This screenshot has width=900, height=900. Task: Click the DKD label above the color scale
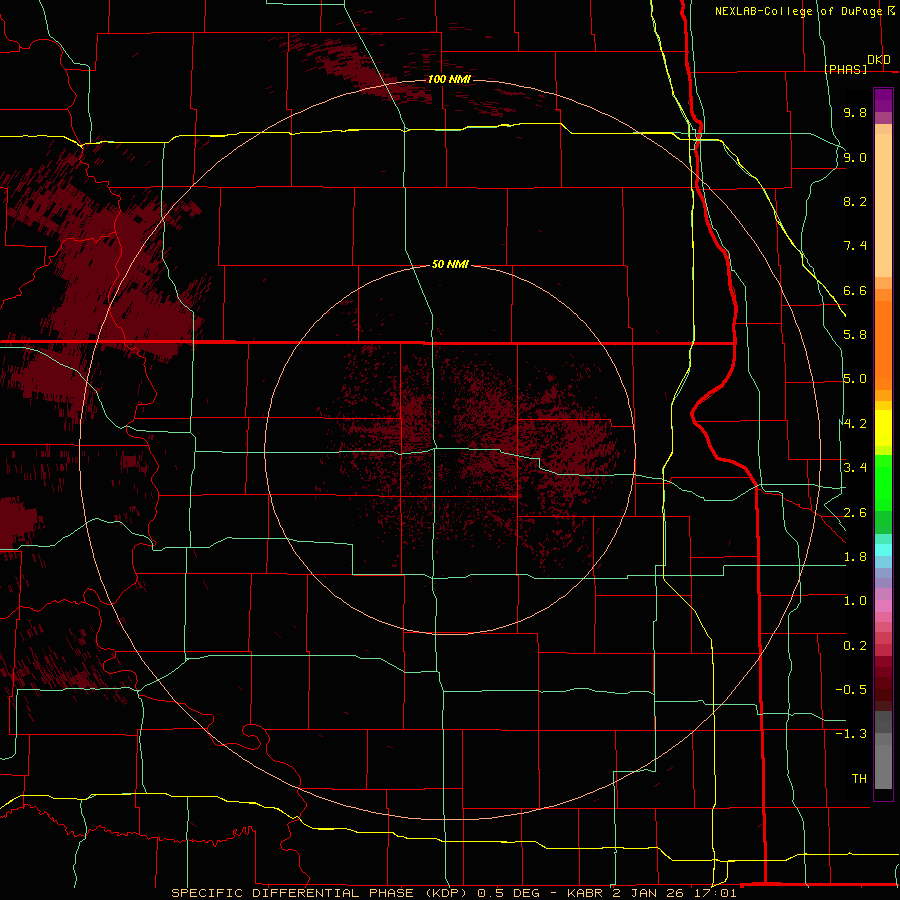(x=879, y=60)
